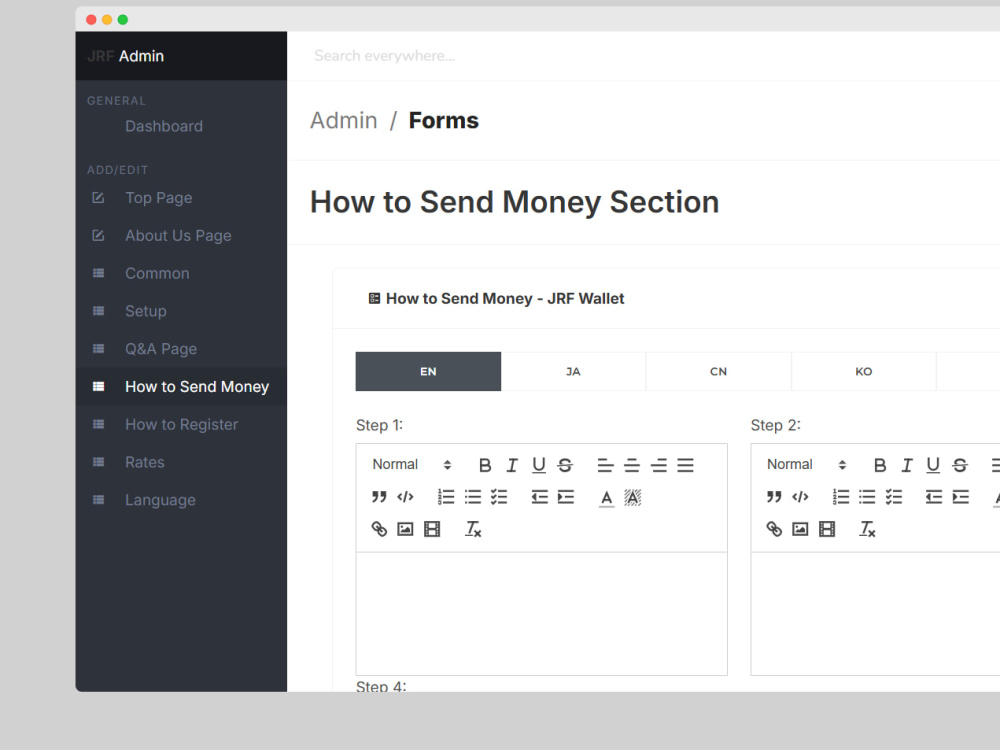Insert code block in Step 1 editor
Viewport: 1000px width, 750px height.
[x=406, y=497]
